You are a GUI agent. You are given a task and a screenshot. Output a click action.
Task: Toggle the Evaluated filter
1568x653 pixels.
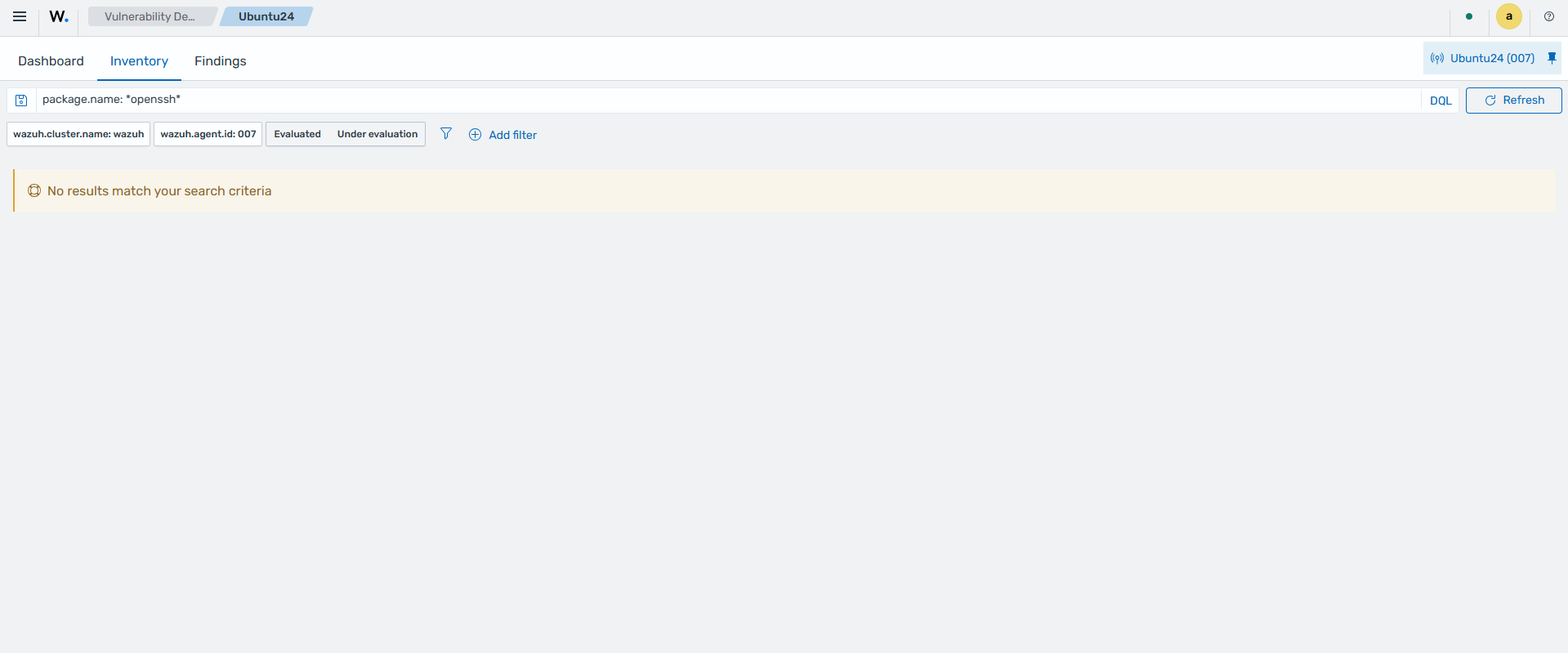(297, 134)
